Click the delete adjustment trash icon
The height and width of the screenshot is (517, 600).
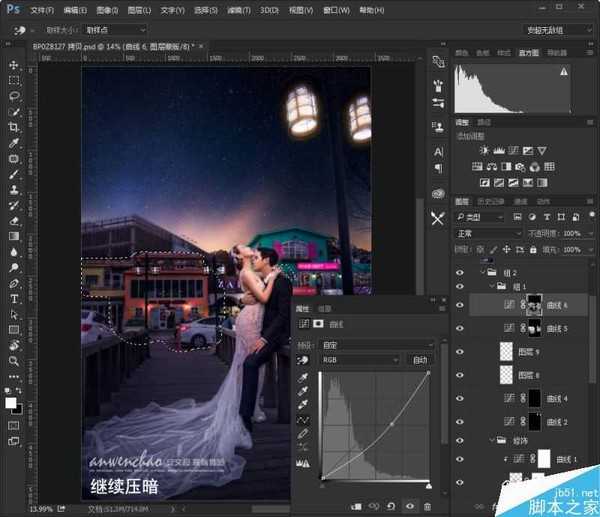(427, 506)
